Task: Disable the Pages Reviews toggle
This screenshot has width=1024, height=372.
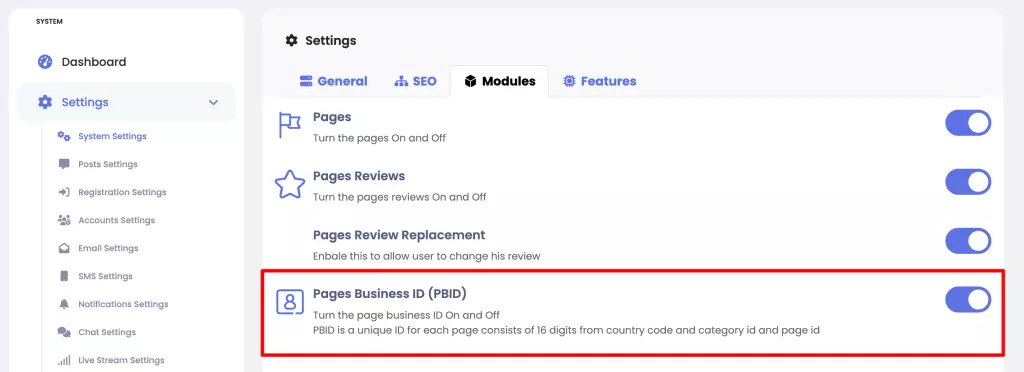Action: click(968, 182)
